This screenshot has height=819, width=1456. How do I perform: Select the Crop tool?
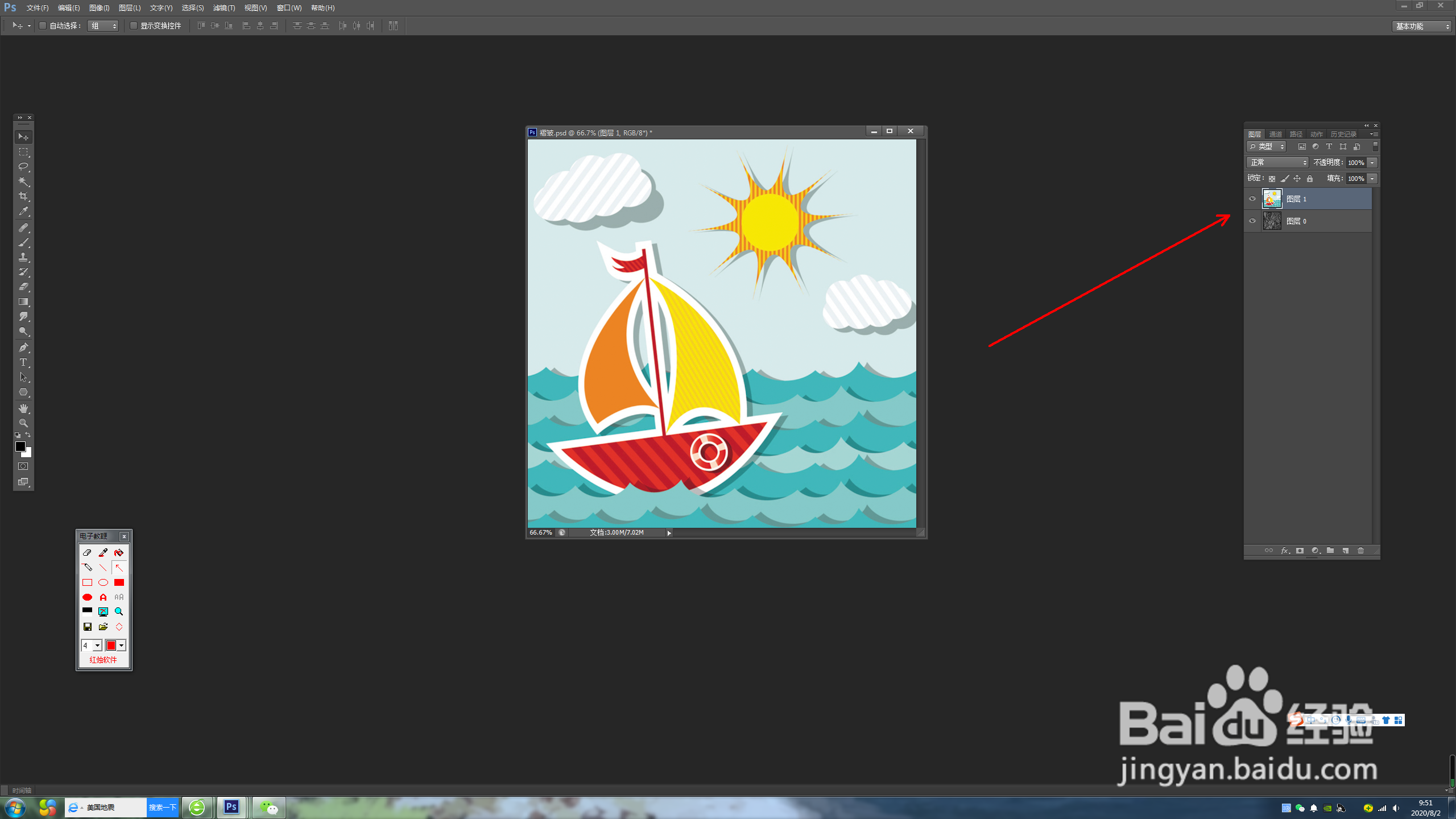click(x=23, y=196)
